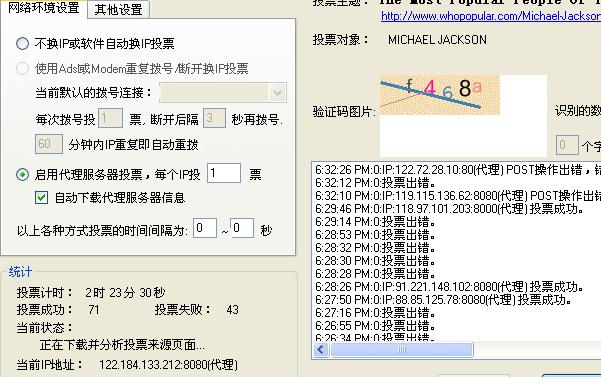
Task: Select log entry 118.97.101.203:8000 投票成功
Action: tap(449, 209)
